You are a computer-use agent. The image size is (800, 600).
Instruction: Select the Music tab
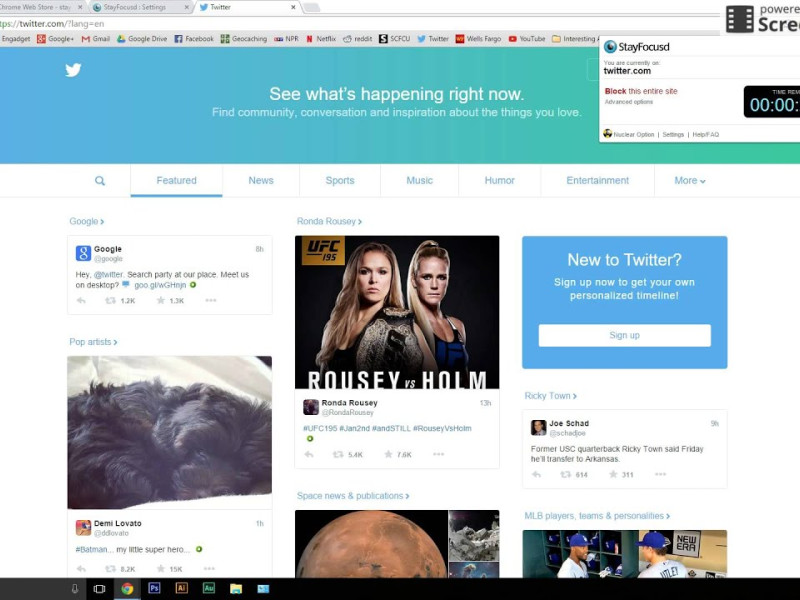coord(419,181)
